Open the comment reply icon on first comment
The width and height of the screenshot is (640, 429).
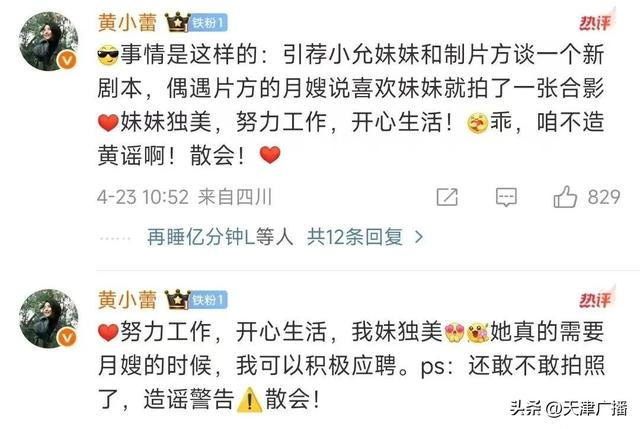(x=506, y=197)
